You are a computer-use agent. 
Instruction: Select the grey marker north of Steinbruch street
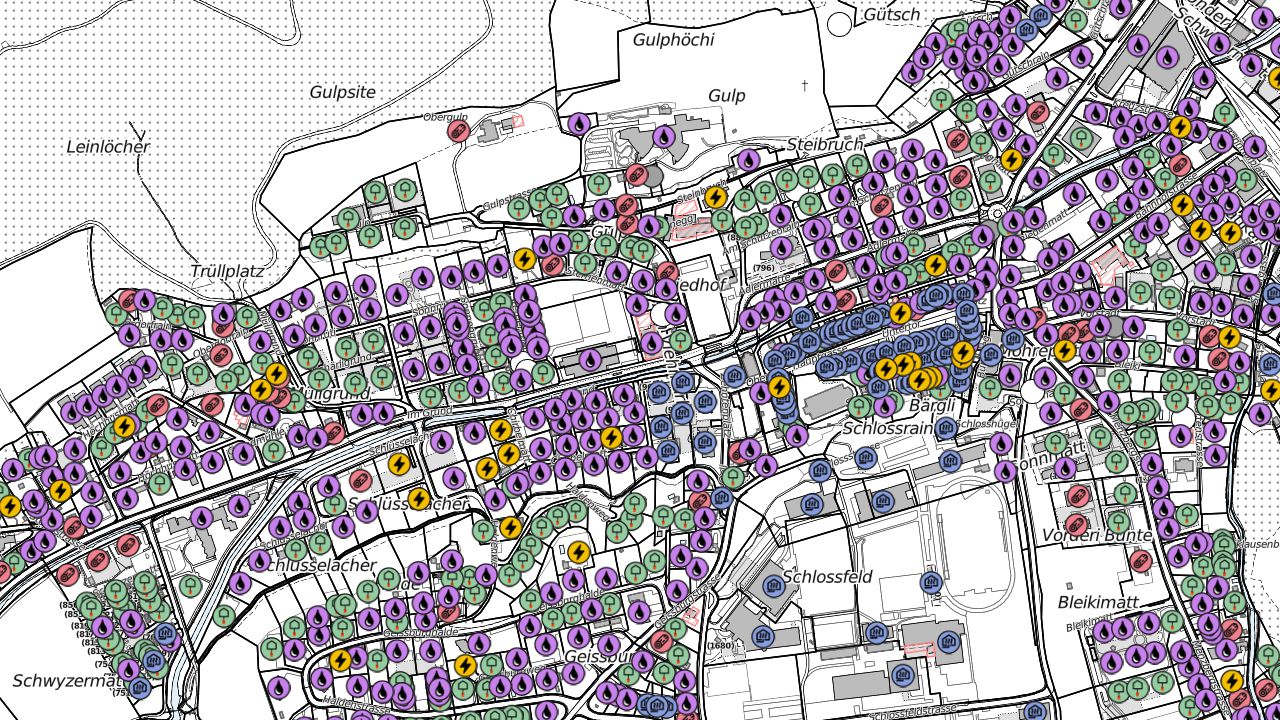tap(654, 176)
